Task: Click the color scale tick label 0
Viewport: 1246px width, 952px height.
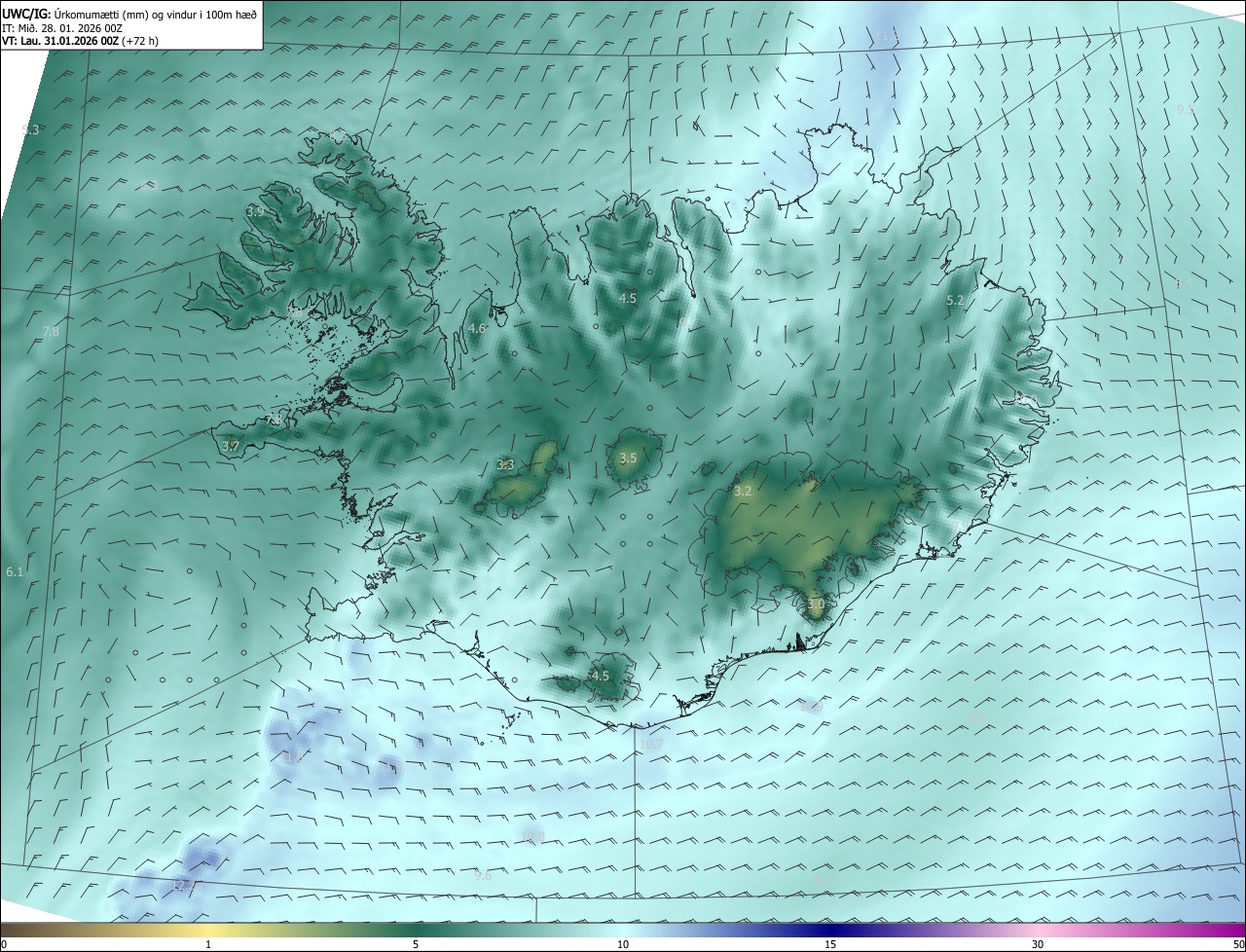Action: (x=4, y=944)
